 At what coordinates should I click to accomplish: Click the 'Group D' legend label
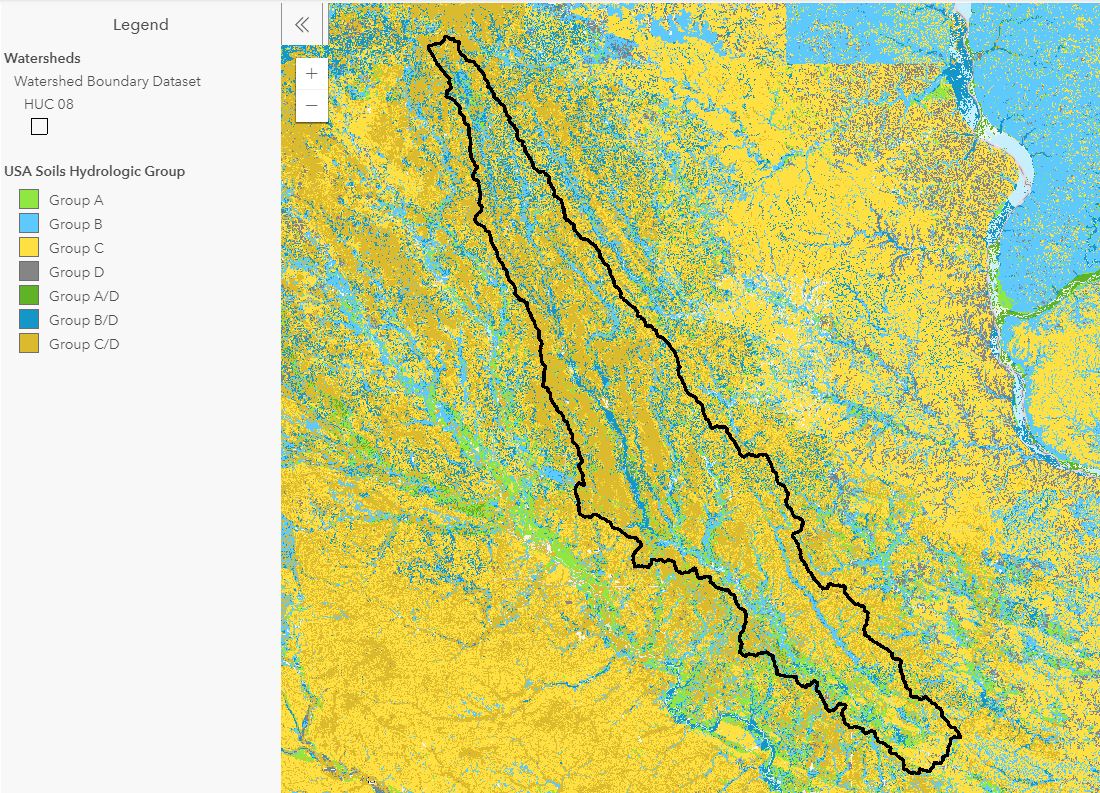(x=76, y=272)
